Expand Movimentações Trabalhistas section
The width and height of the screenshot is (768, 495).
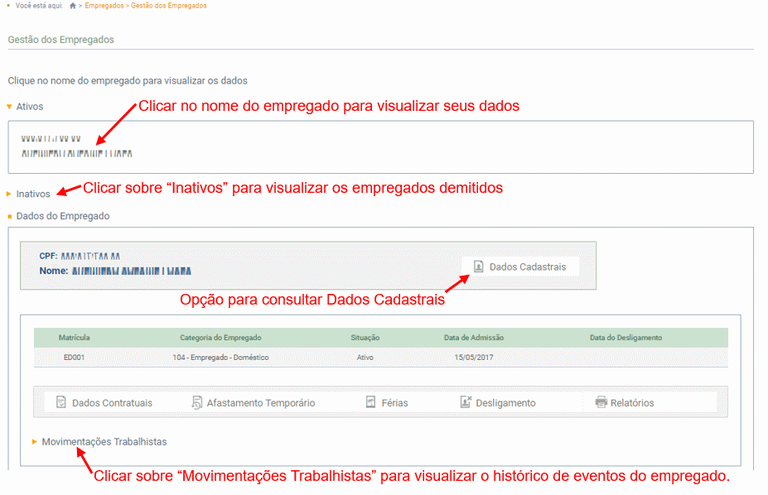[104, 442]
